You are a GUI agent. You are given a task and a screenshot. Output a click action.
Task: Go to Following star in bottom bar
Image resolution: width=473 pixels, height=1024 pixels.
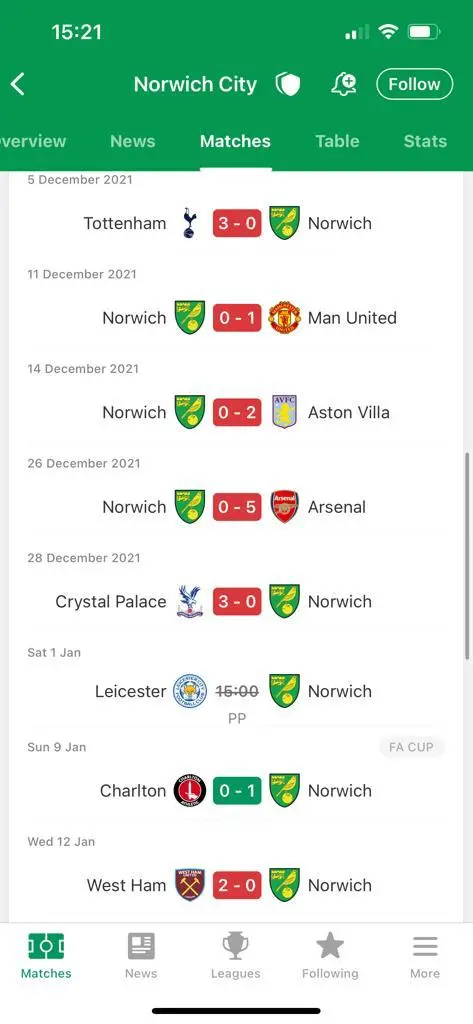[330, 955]
